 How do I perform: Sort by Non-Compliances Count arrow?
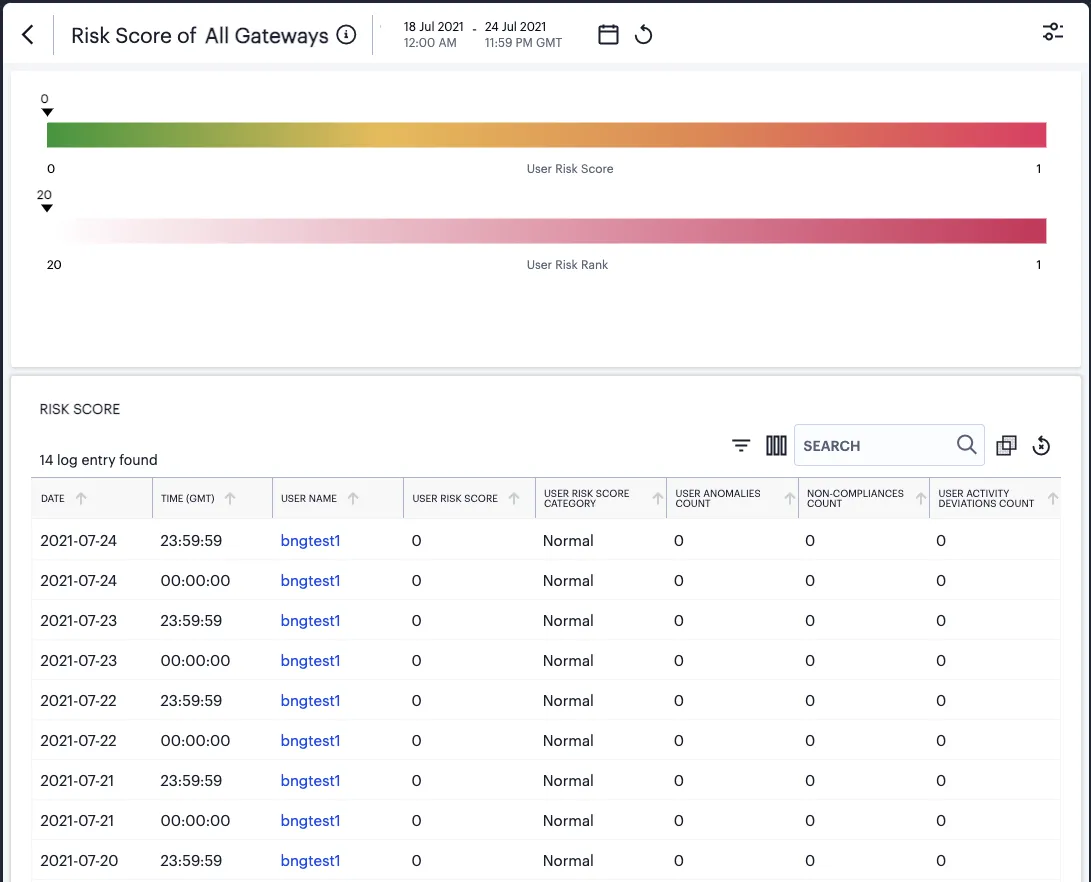[x=921, y=498]
